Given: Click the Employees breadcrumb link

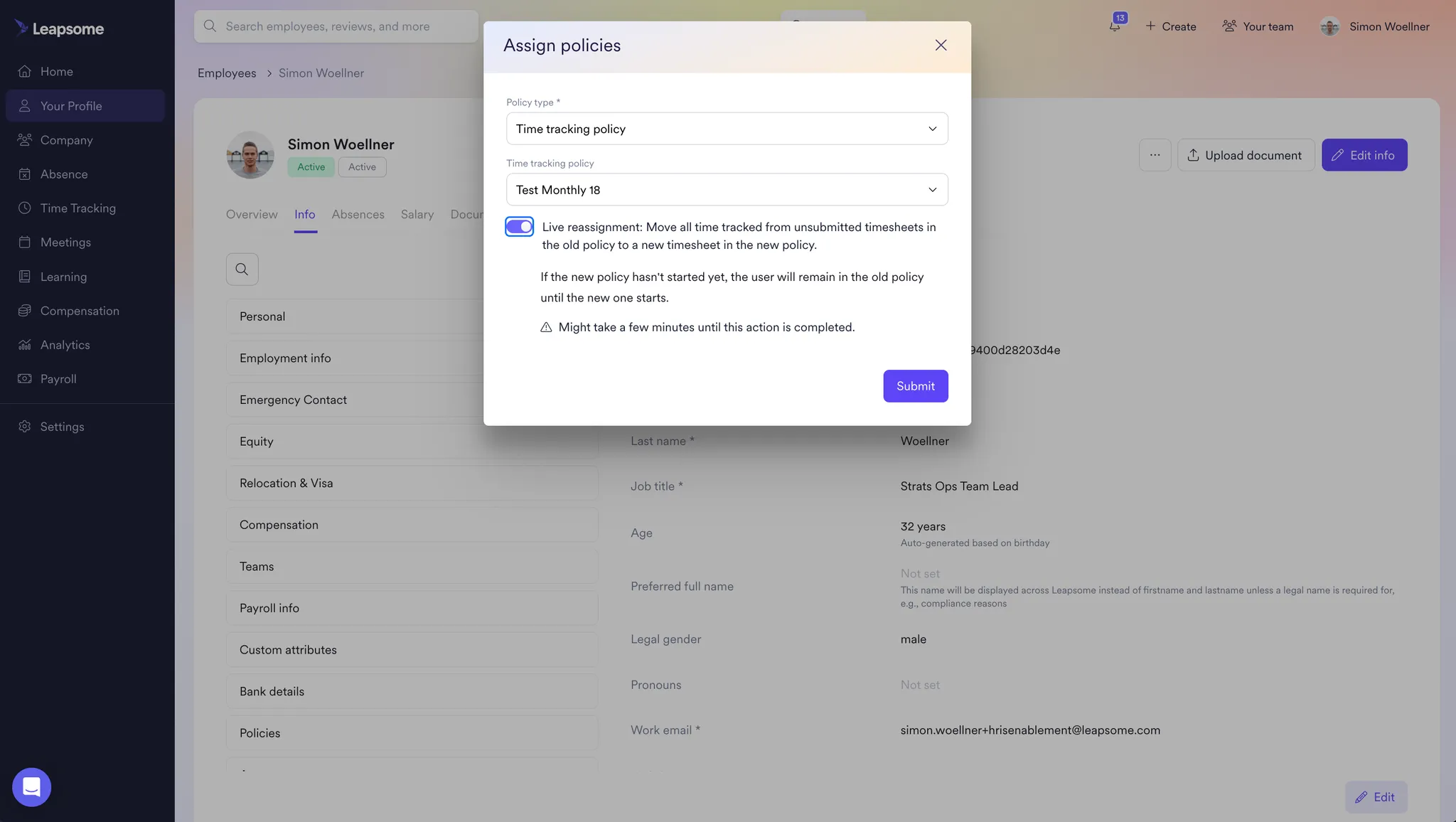Looking at the screenshot, I should tap(226, 73).
